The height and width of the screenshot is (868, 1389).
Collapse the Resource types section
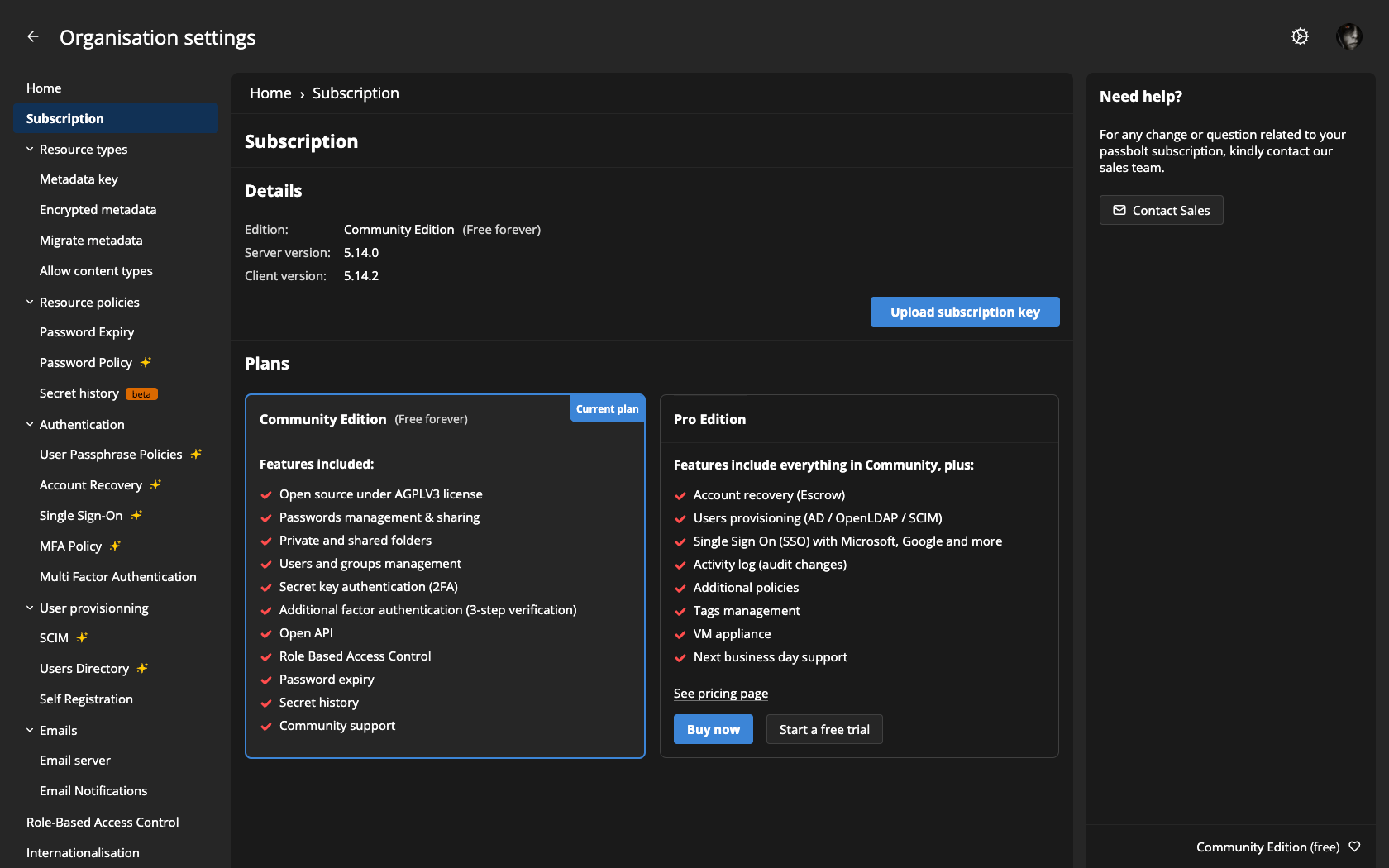[30, 149]
